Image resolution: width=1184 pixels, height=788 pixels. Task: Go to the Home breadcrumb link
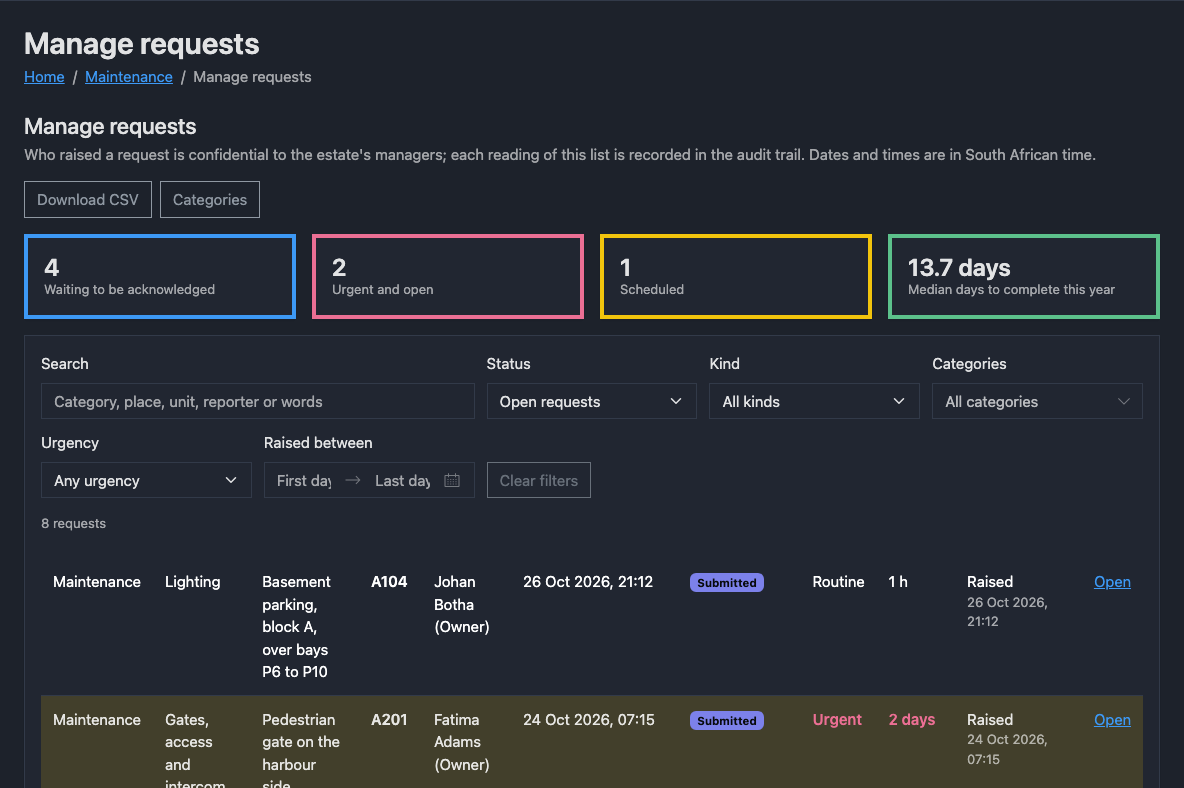click(x=44, y=77)
